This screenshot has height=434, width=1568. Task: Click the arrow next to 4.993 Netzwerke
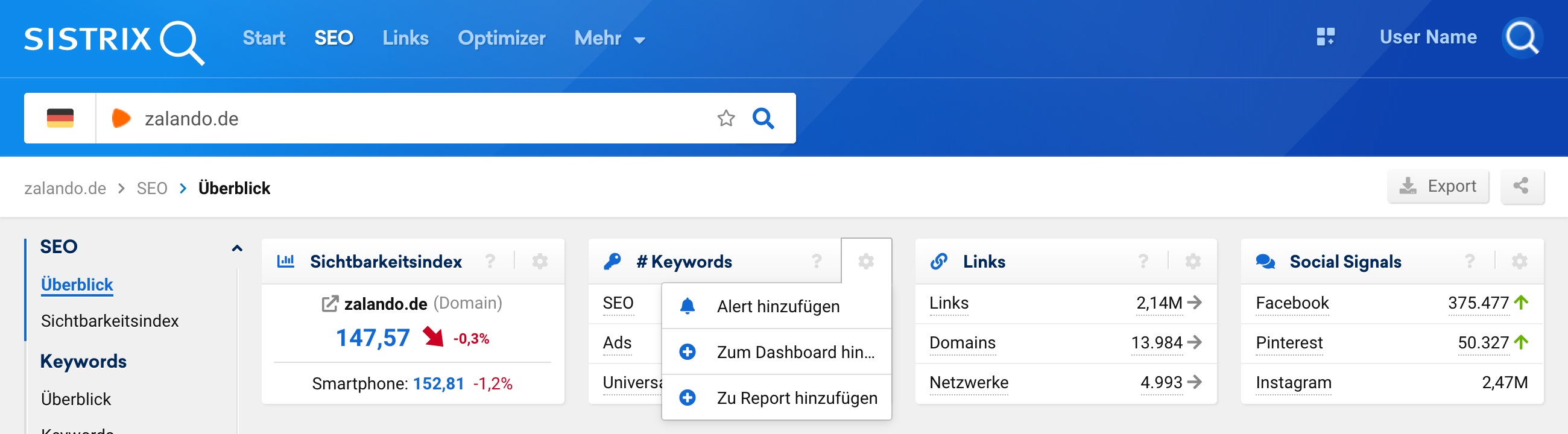pos(1194,382)
